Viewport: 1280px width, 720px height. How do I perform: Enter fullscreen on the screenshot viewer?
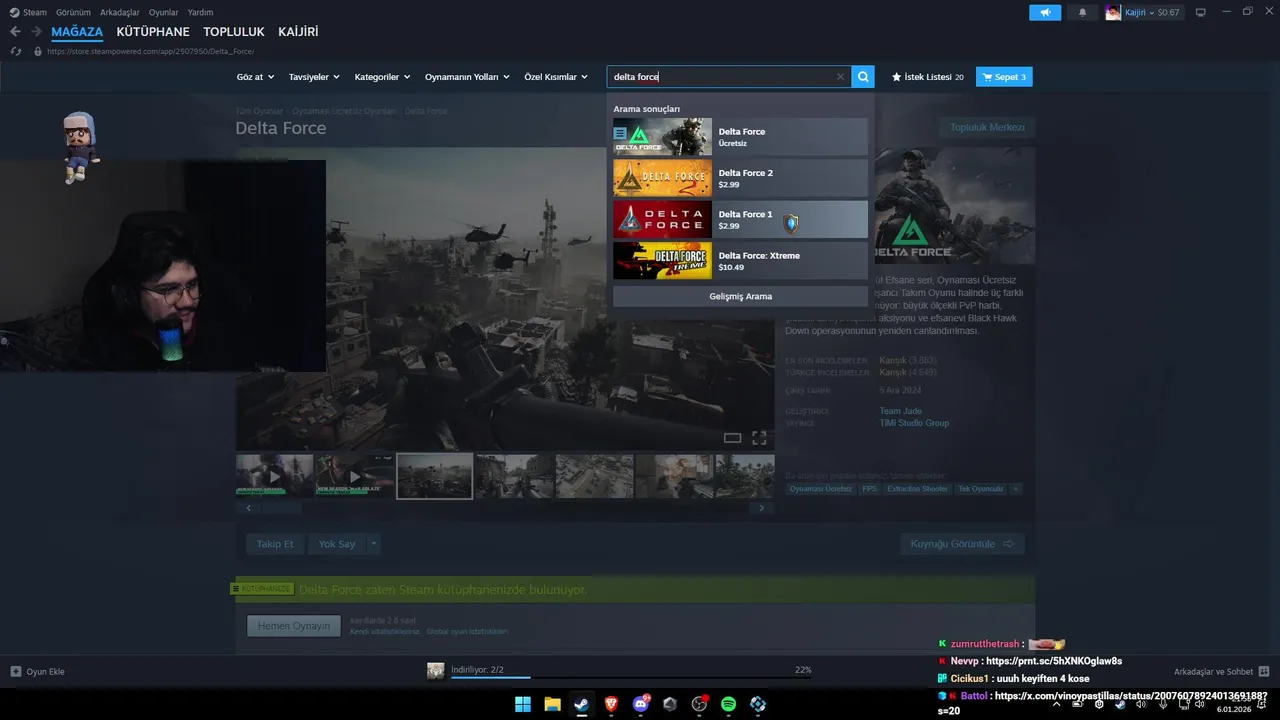coord(759,438)
